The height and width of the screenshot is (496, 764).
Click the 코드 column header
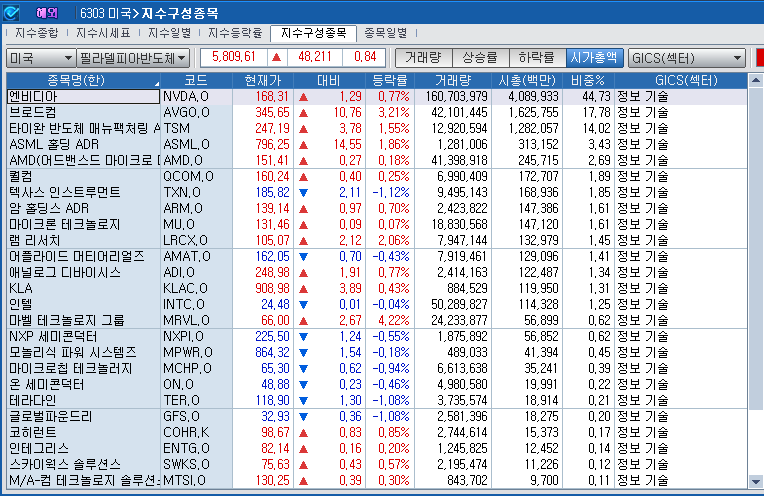[x=196, y=80]
